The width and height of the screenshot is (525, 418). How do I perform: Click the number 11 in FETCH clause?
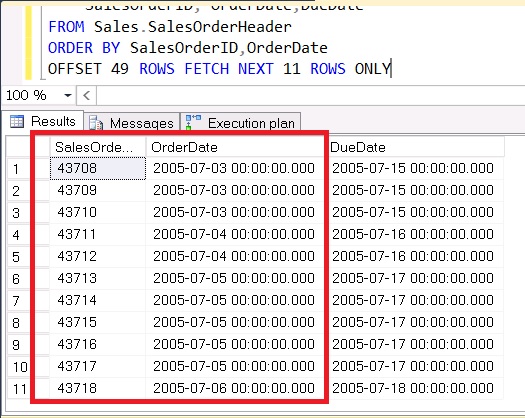[292, 69]
